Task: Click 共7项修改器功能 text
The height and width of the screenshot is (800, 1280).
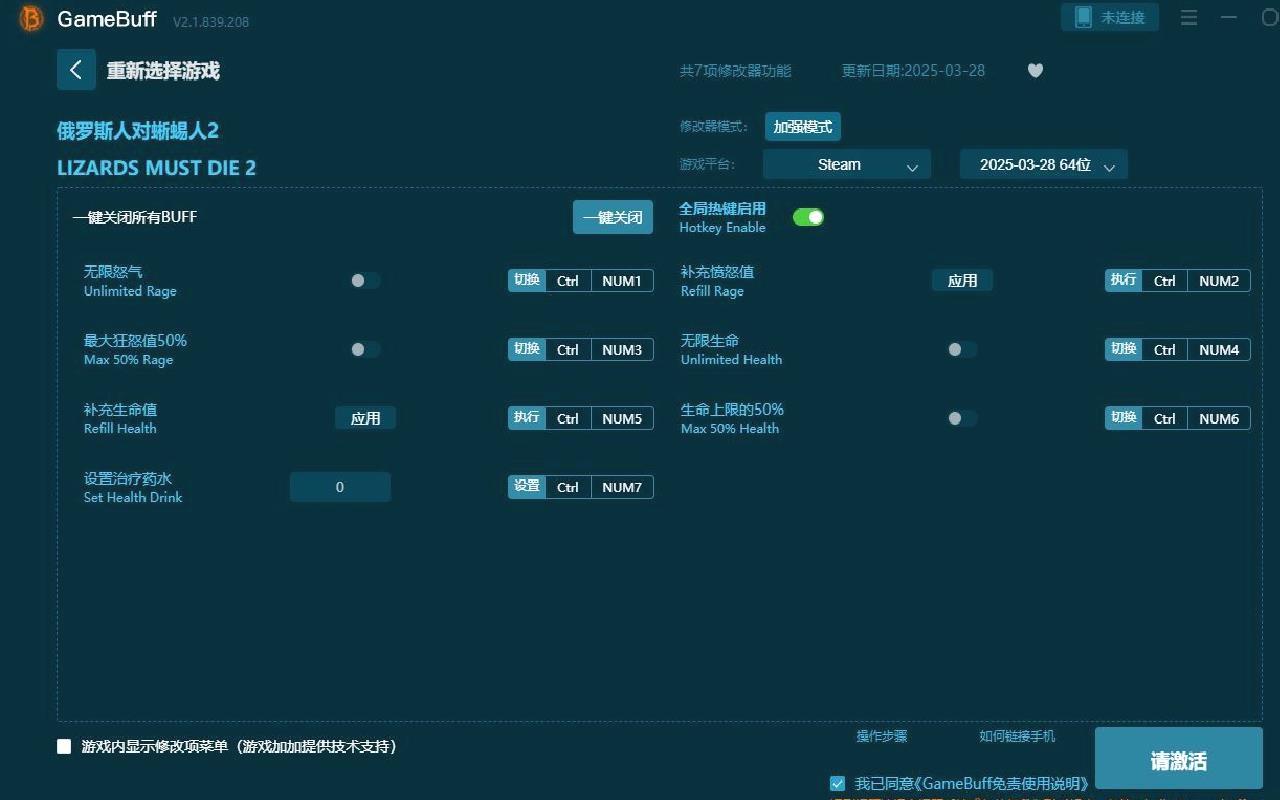Action: pos(735,70)
